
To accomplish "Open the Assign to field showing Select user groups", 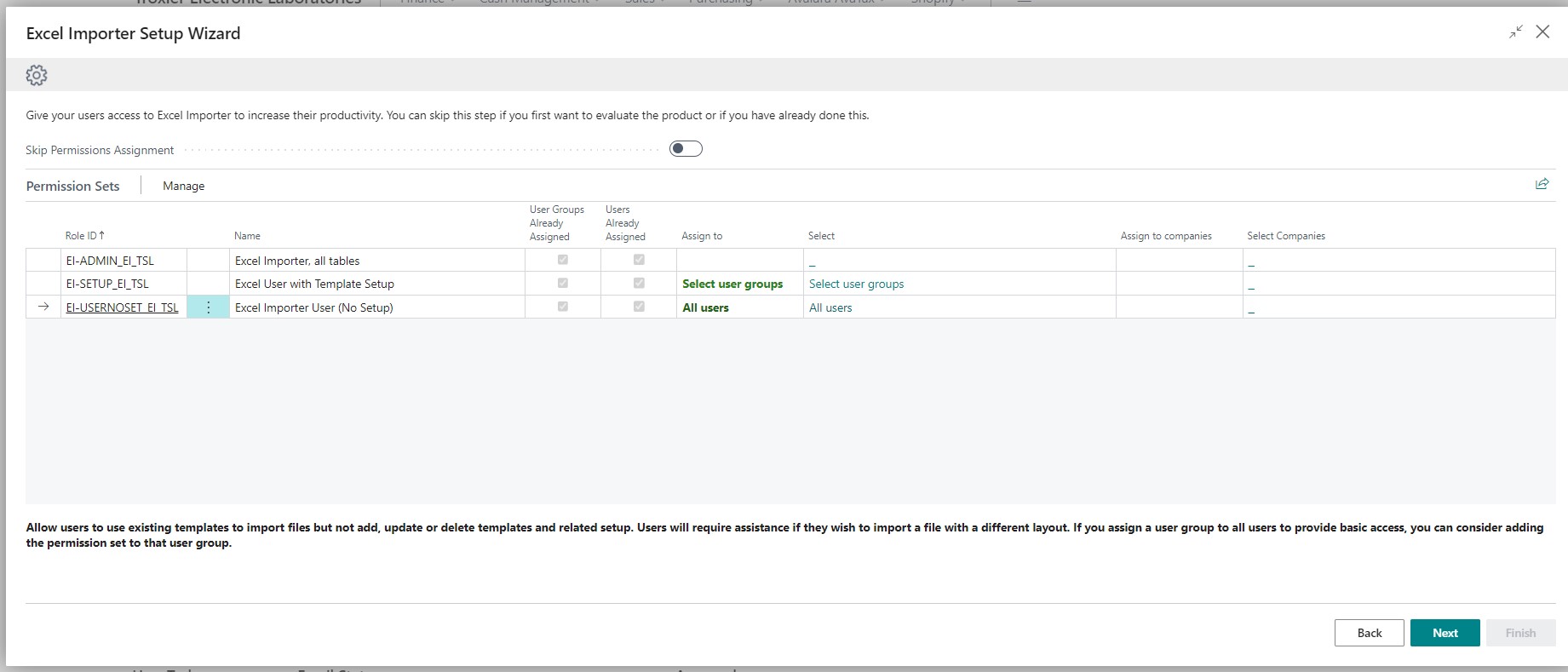I will pyautogui.click(x=739, y=284).
